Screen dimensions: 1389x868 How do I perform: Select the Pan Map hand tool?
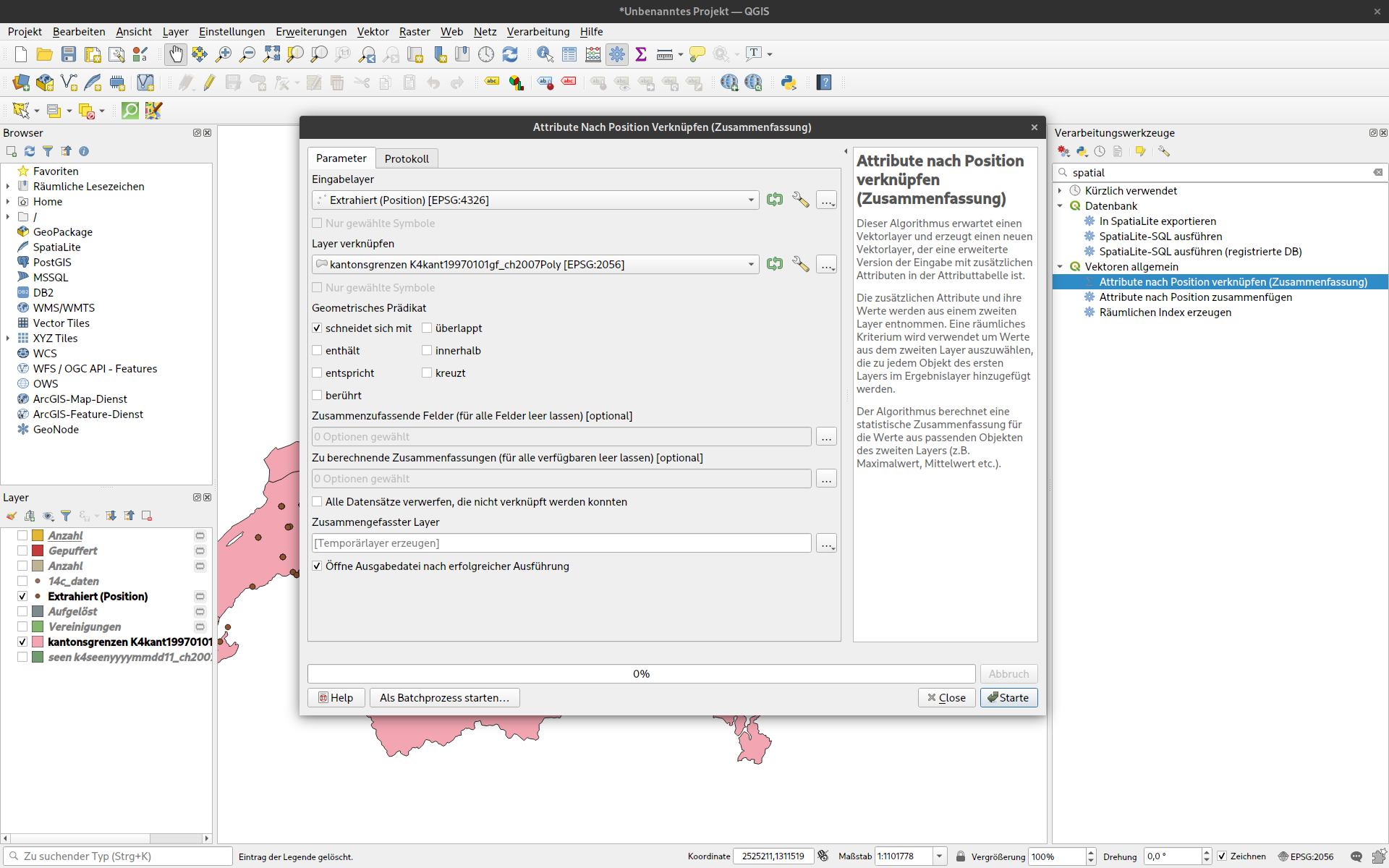pyautogui.click(x=175, y=54)
